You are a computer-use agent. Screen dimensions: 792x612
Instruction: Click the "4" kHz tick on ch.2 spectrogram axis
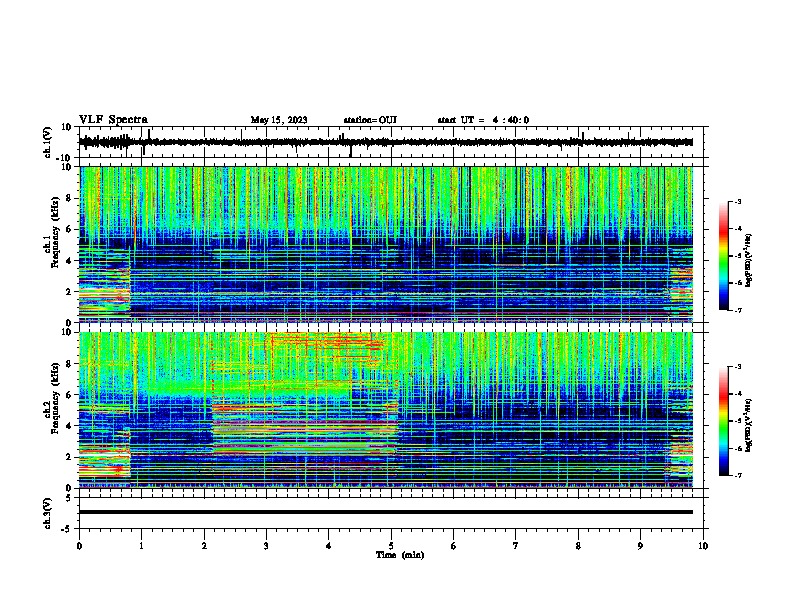(69, 426)
